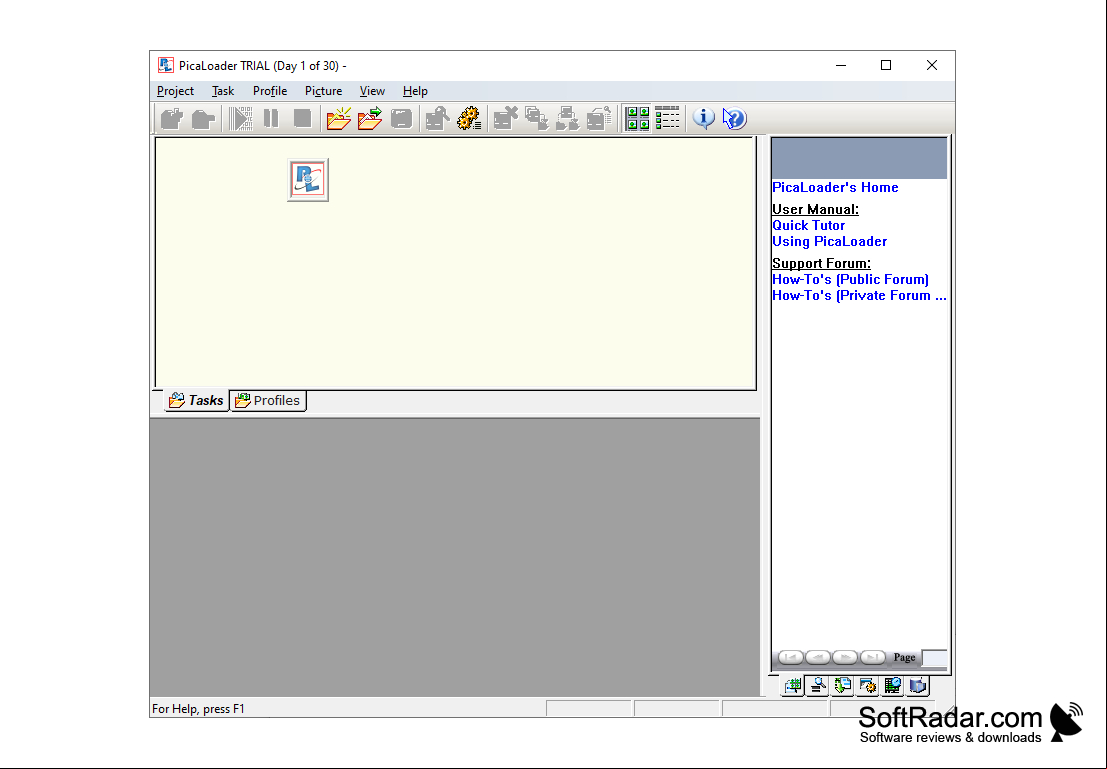Select the magnifier search panel tab icon
This screenshot has height=769, width=1107.
click(x=818, y=686)
